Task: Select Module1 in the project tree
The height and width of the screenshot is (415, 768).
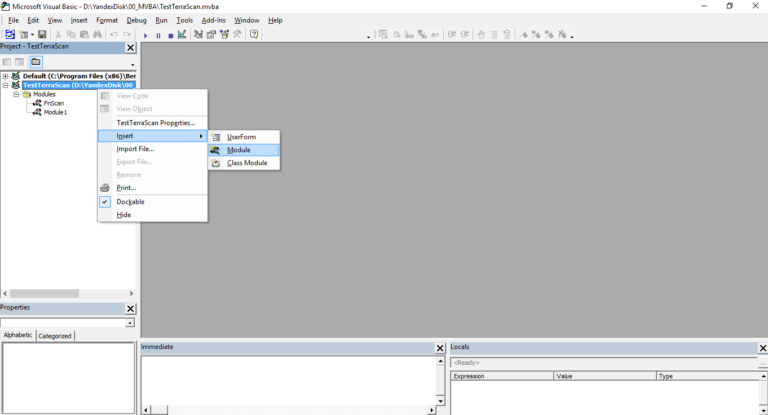Action: (55, 112)
